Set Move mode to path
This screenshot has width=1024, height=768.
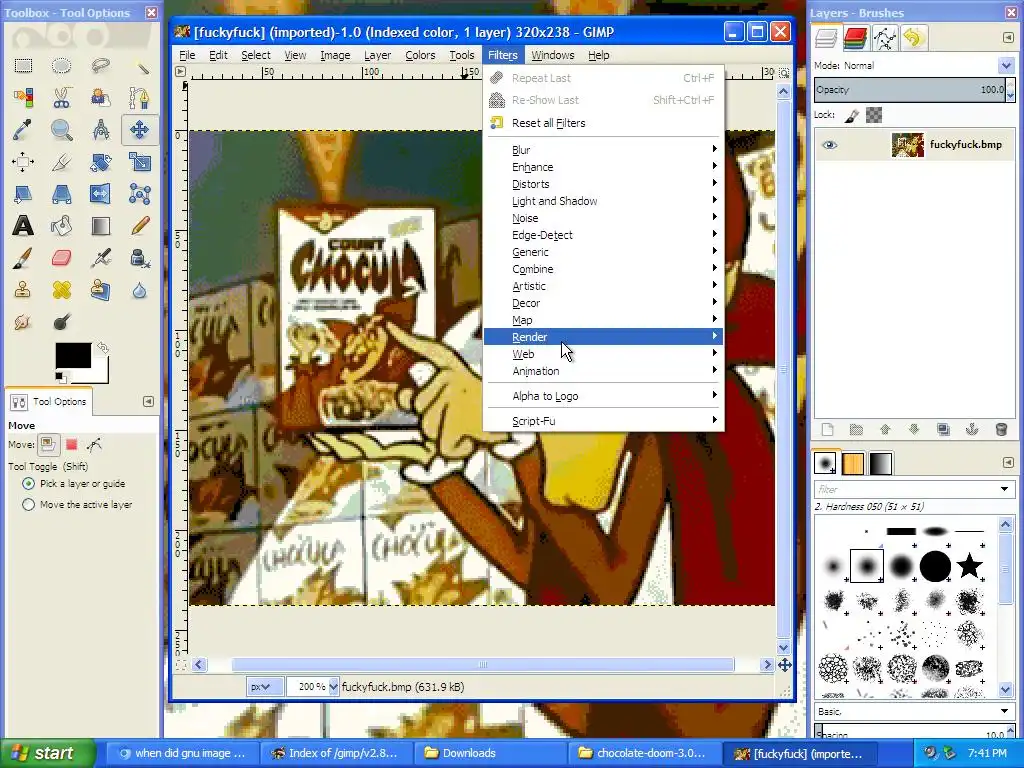[x=94, y=445]
